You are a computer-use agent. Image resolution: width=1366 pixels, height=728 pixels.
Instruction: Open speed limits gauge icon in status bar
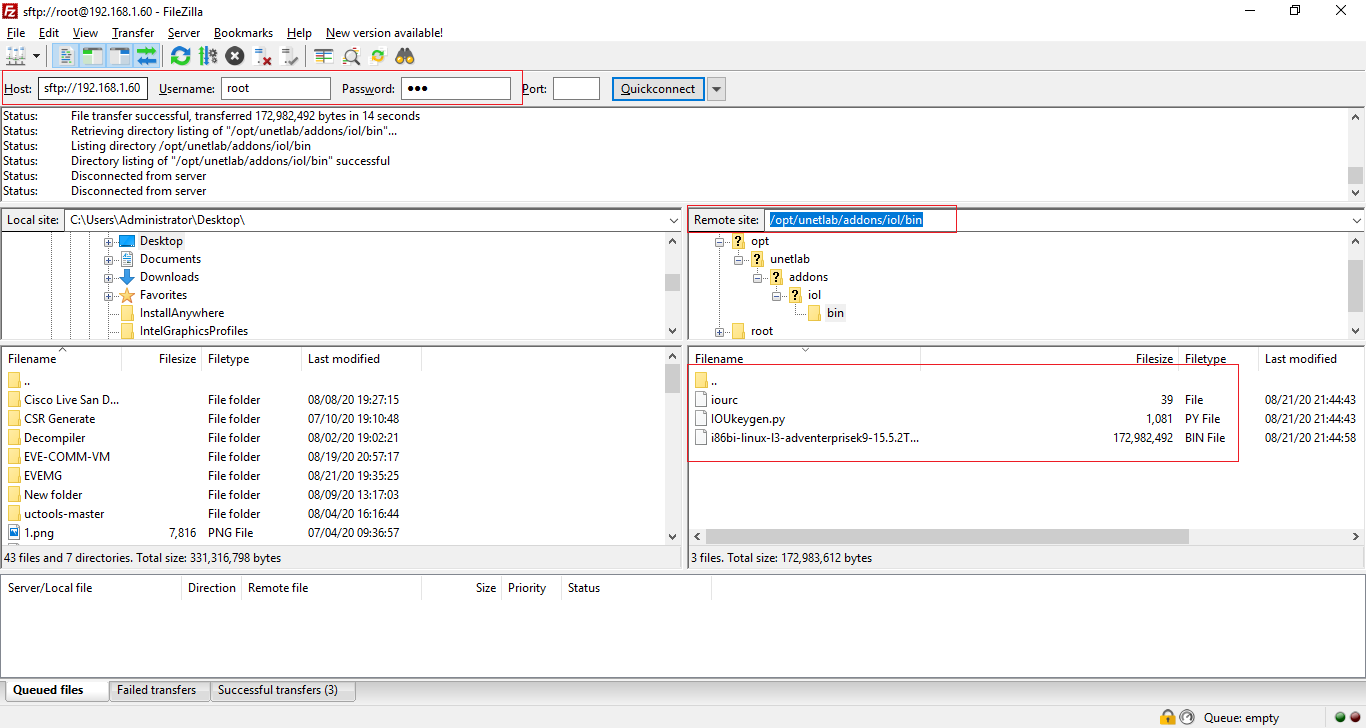coord(1186,717)
